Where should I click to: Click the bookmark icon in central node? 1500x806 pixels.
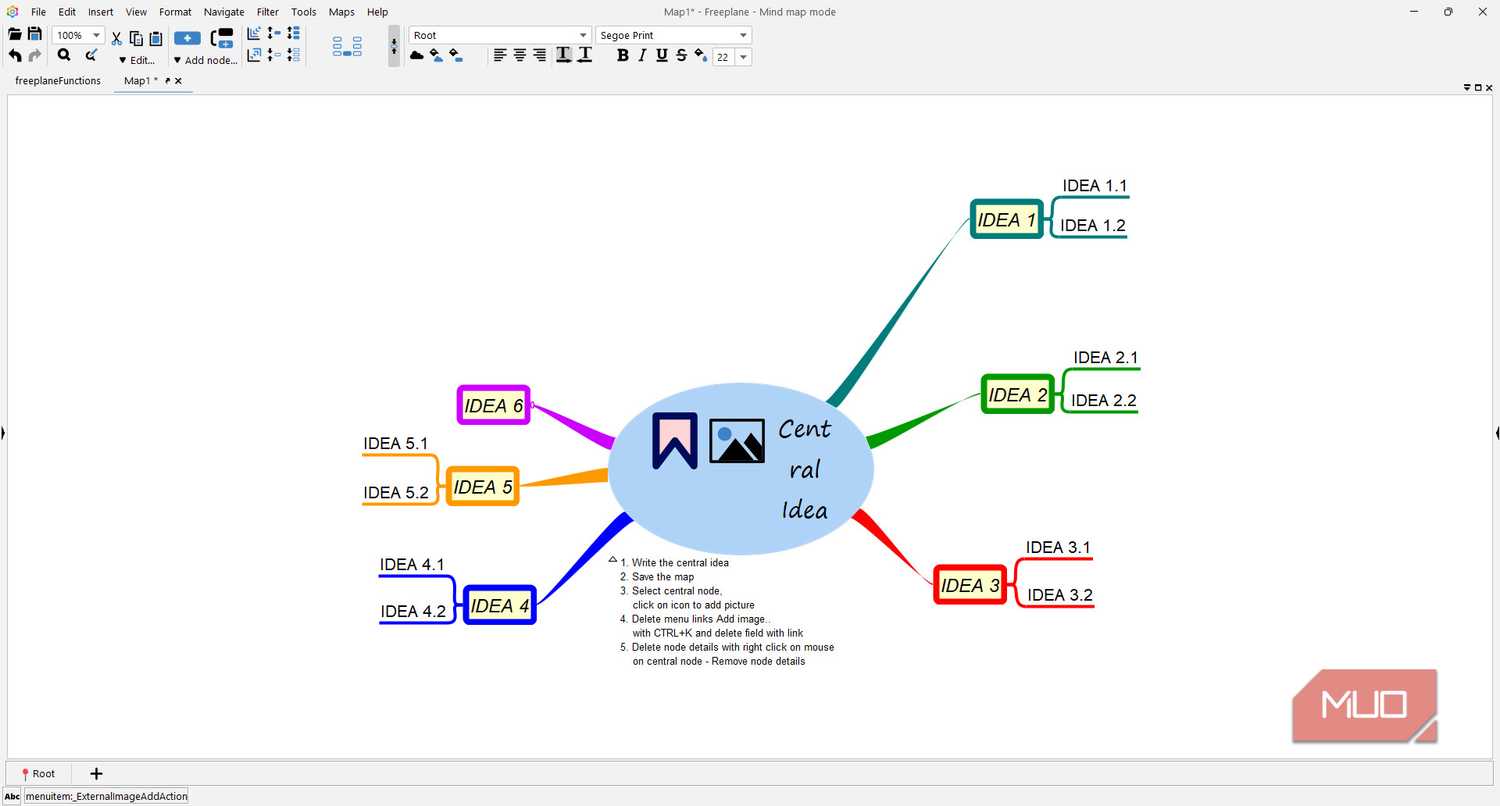click(675, 440)
